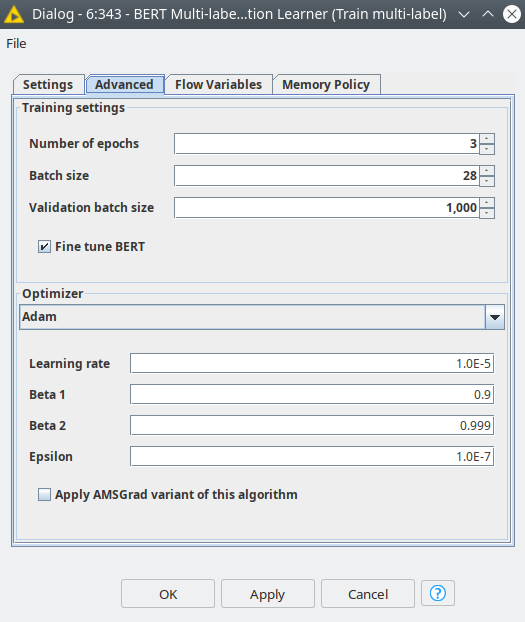Image resolution: width=525 pixels, height=622 pixels.
Task: Open the help question mark button
Action: pyautogui.click(x=438, y=593)
